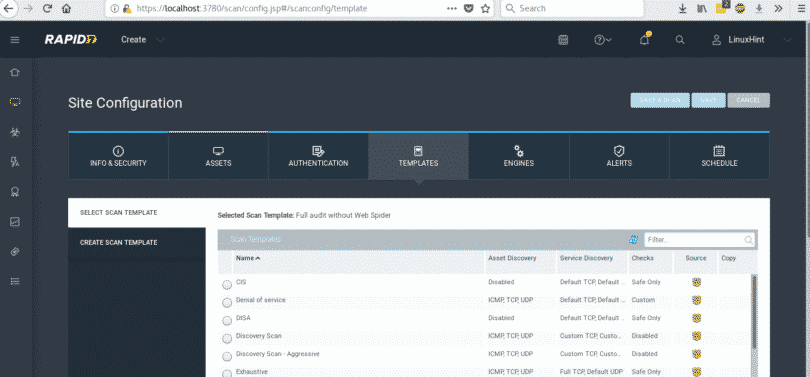Click the refresh icon beside the Filter box
Screen dimensions: 810x377
(633, 240)
